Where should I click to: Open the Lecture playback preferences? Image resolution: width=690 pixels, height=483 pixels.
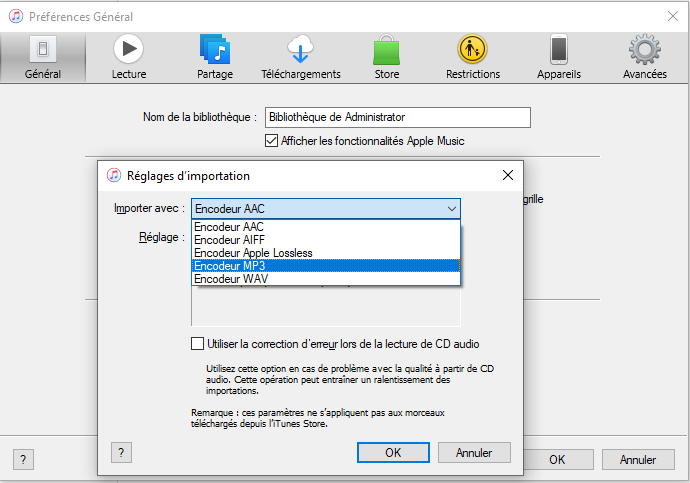point(128,57)
